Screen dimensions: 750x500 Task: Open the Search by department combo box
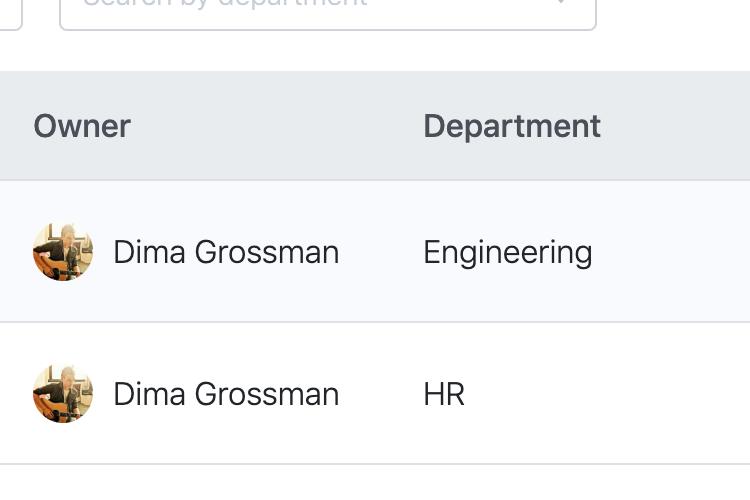[328, 12]
